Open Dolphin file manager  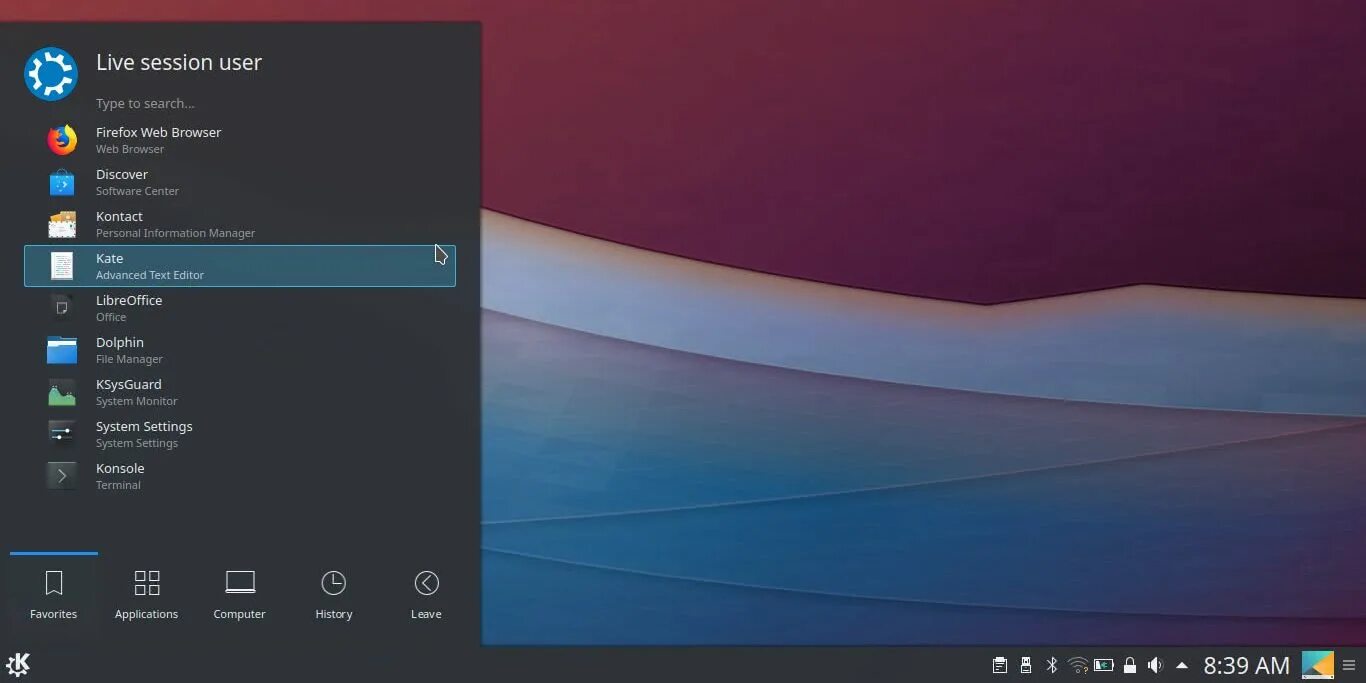pyautogui.click(x=240, y=350)
